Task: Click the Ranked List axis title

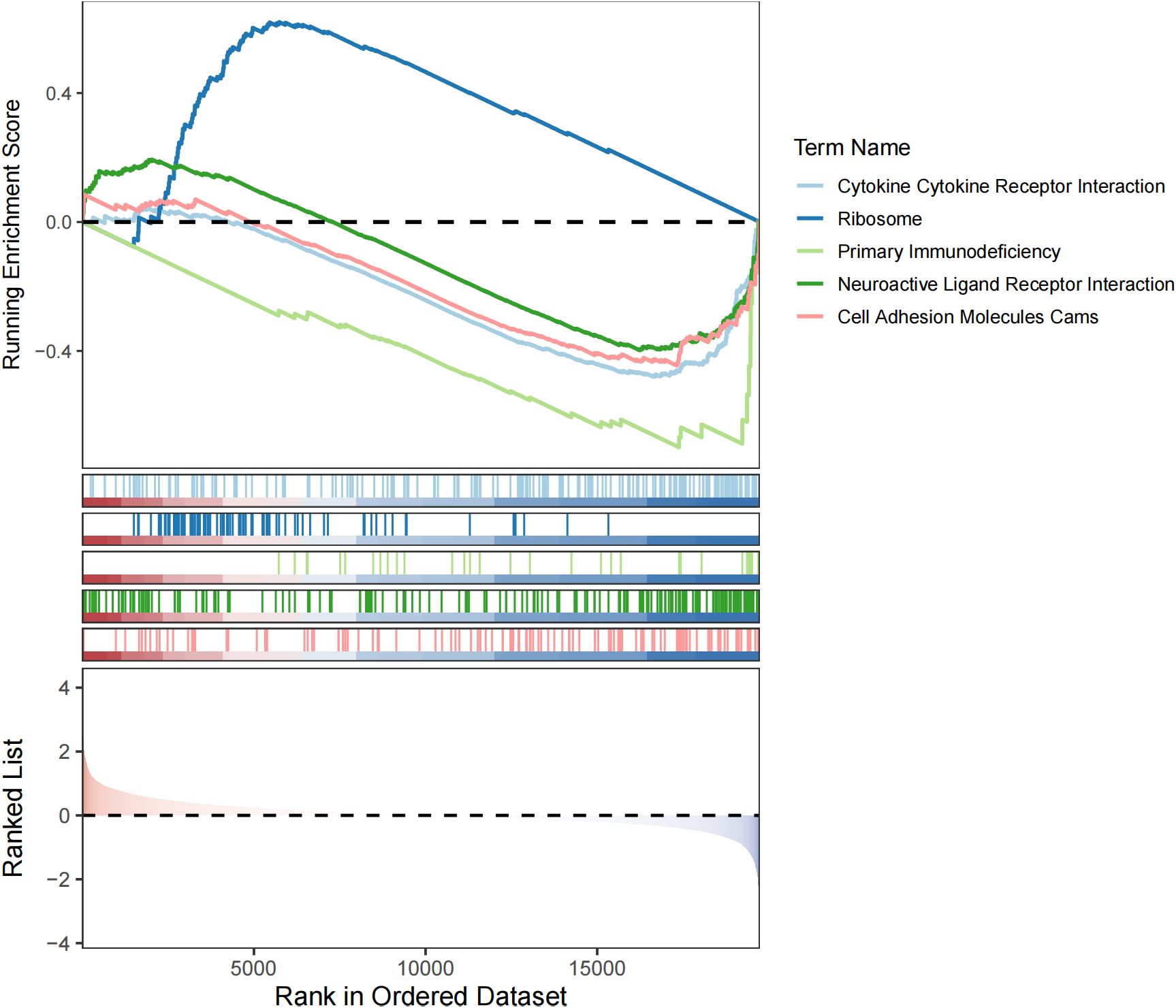Action: click(x=12, y=808)
